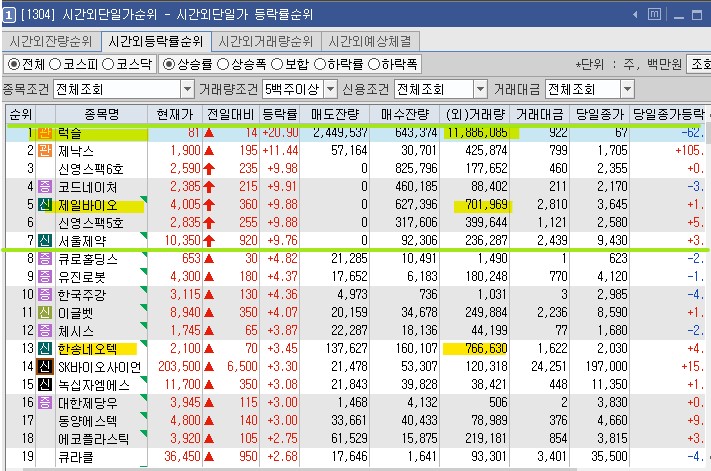Click the light green 신 badge next to 이글벳
Viewport: 711px width, 471px height.
[x=45, y=312]
